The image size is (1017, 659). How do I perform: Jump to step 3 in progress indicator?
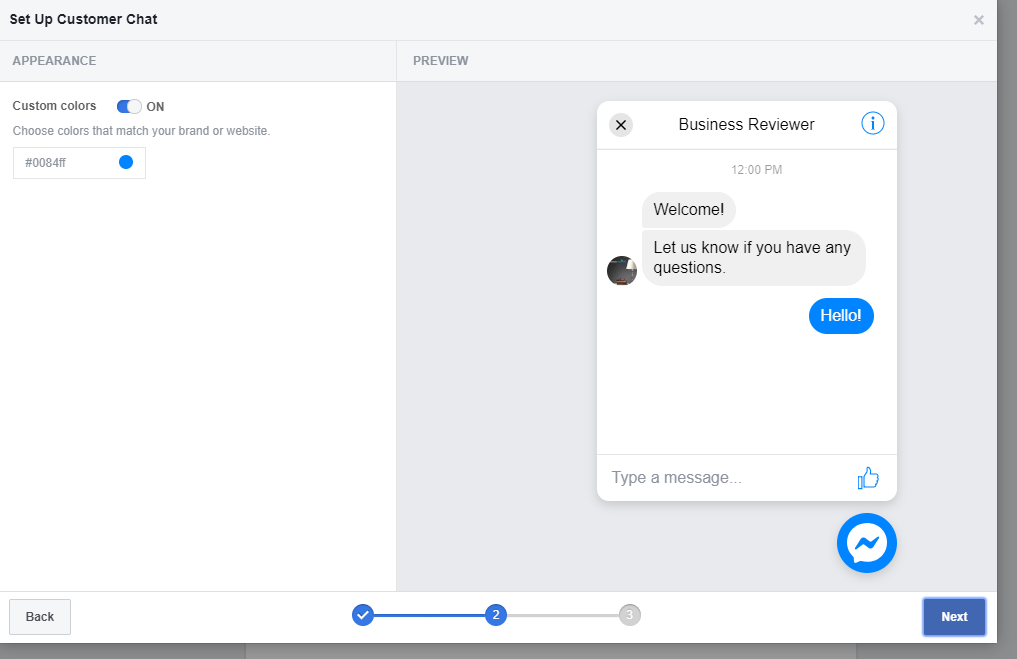pos(629,615)
